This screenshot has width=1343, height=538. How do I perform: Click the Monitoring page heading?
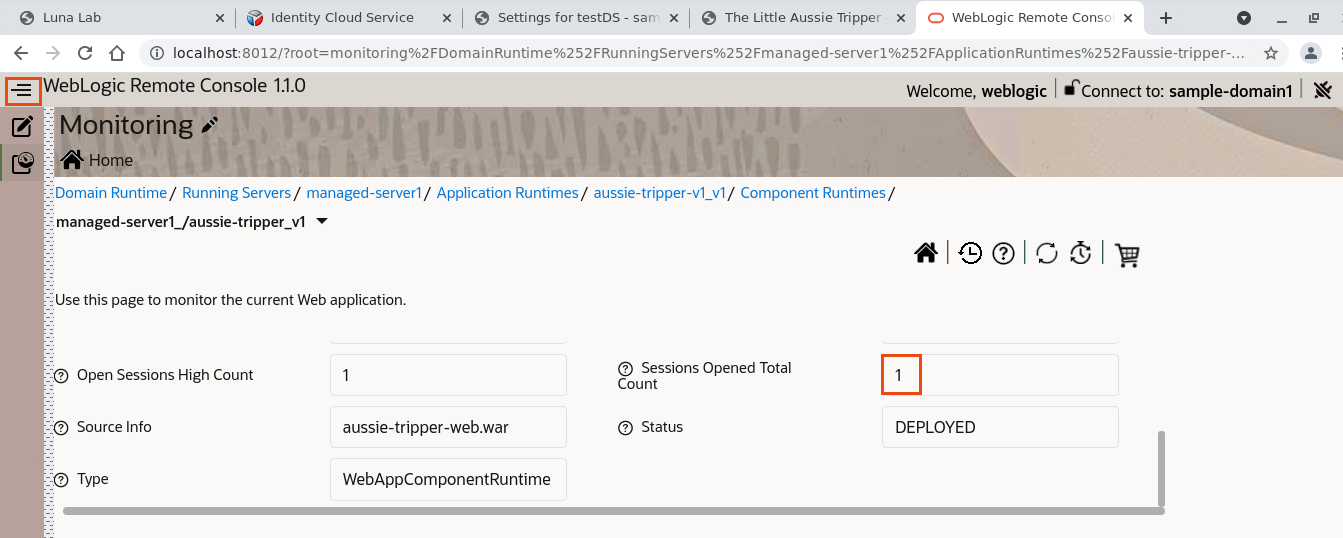[126, 125]
